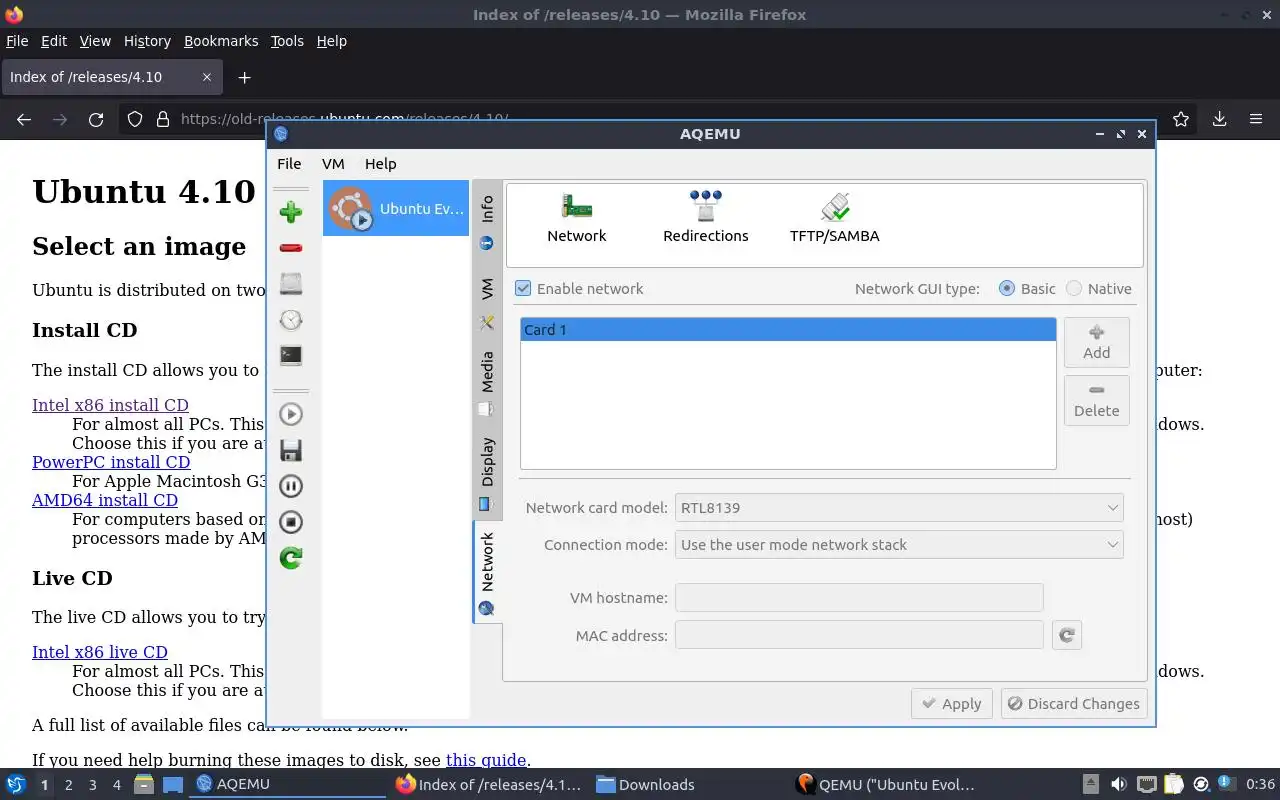Click the green reset VM icon

click(291, 558)
